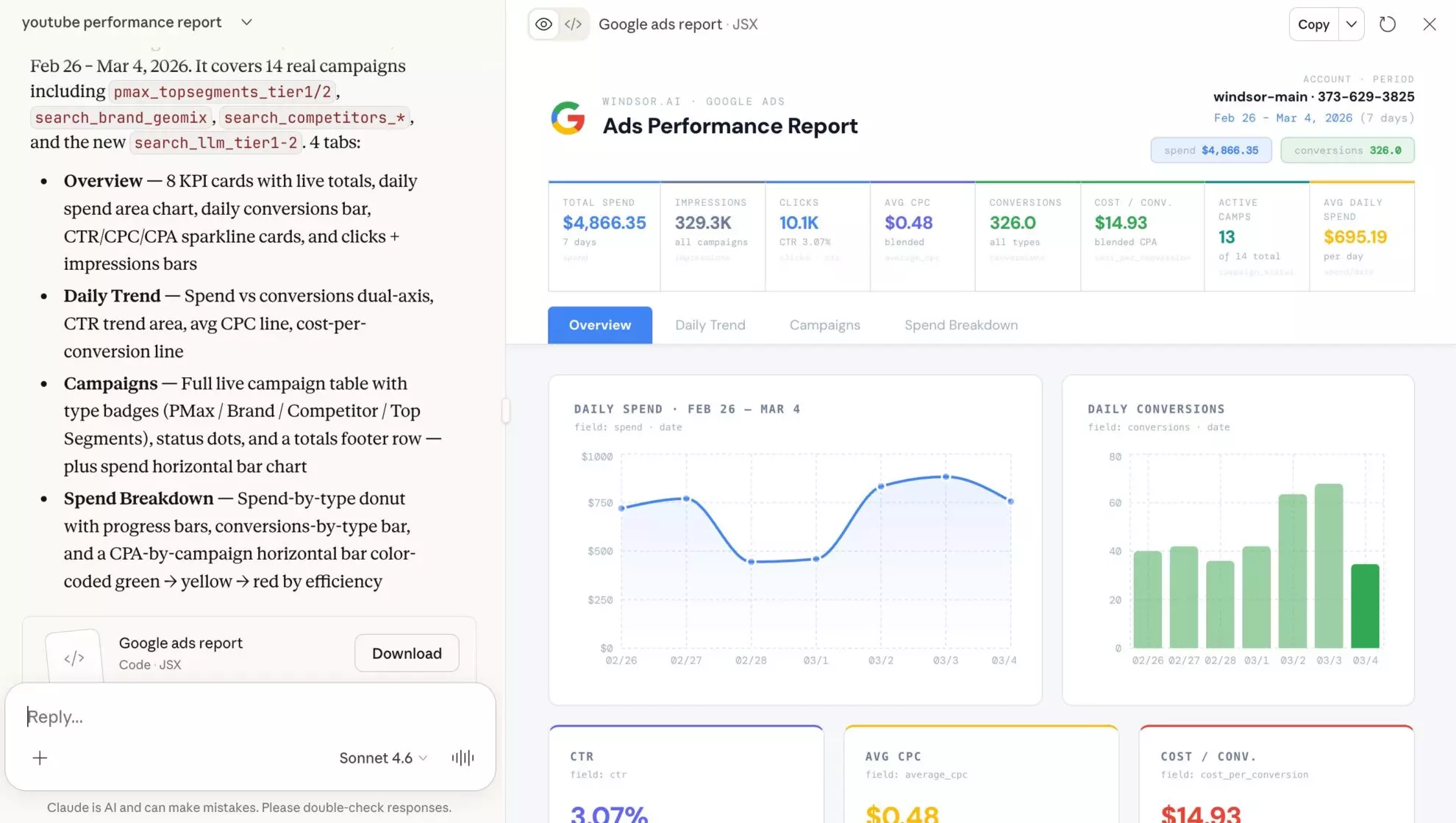Click the Copy button
Screen dimensions: 1456x823
pyautogui.click(x=1313, y=24)
